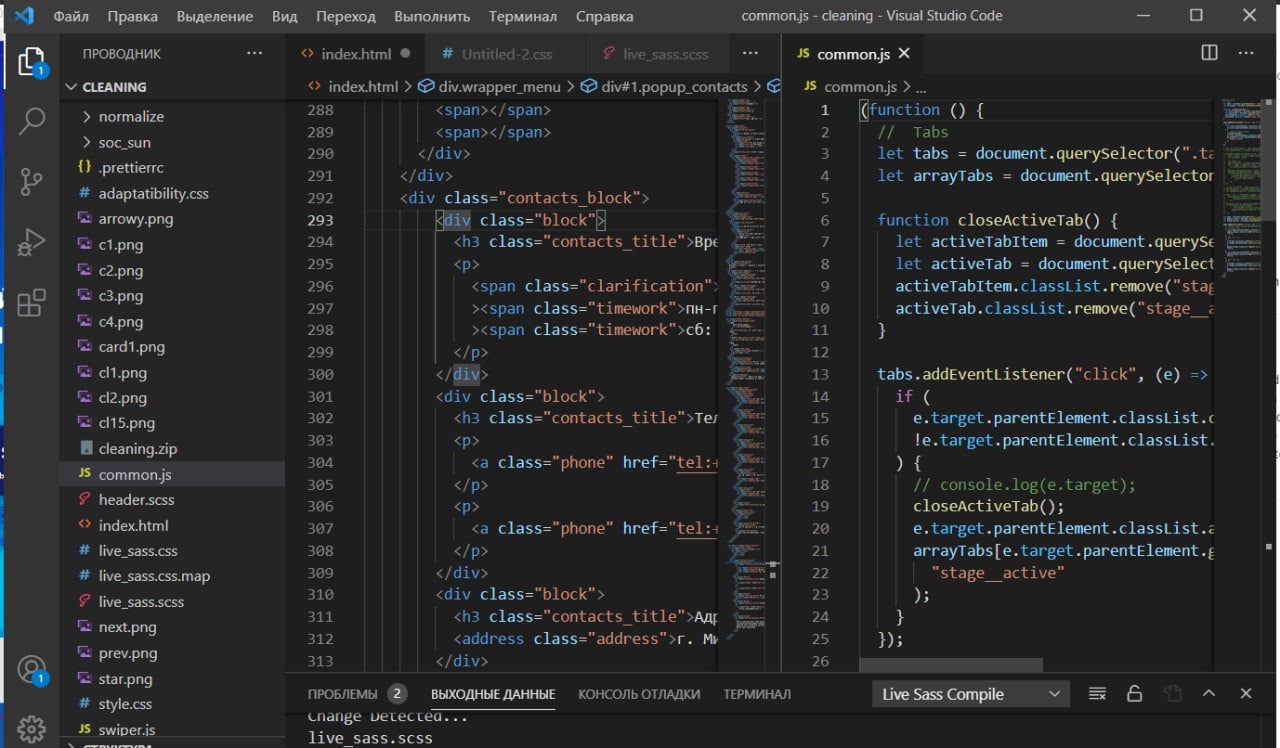Open .prettierrc file

click(172, 167)
